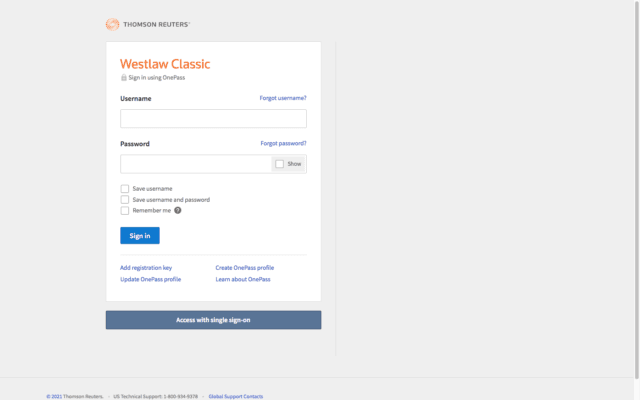The height and width of the screenshot is (400, 640).
Task: Toggle the Show password checkbox
Action: point(280,164)
